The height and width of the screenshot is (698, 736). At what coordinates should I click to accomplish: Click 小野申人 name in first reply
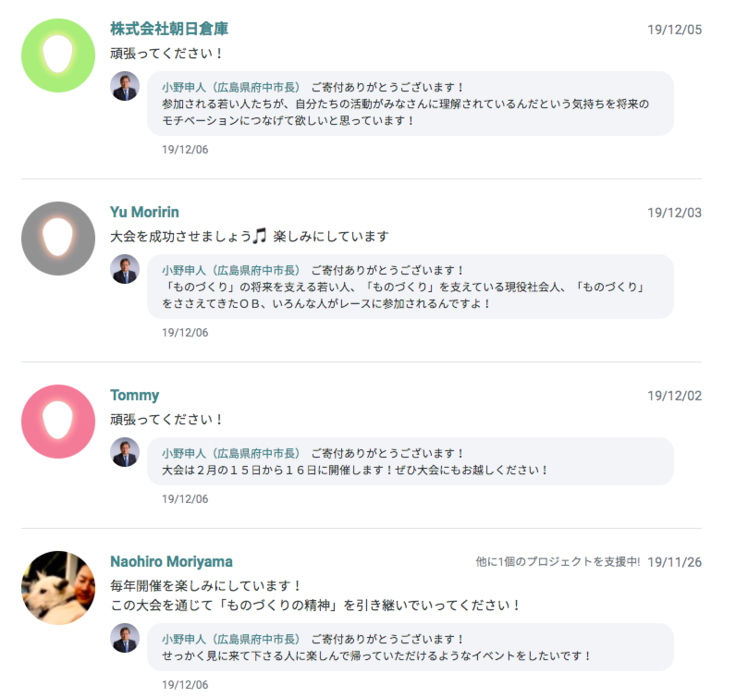tap(230, 87)
